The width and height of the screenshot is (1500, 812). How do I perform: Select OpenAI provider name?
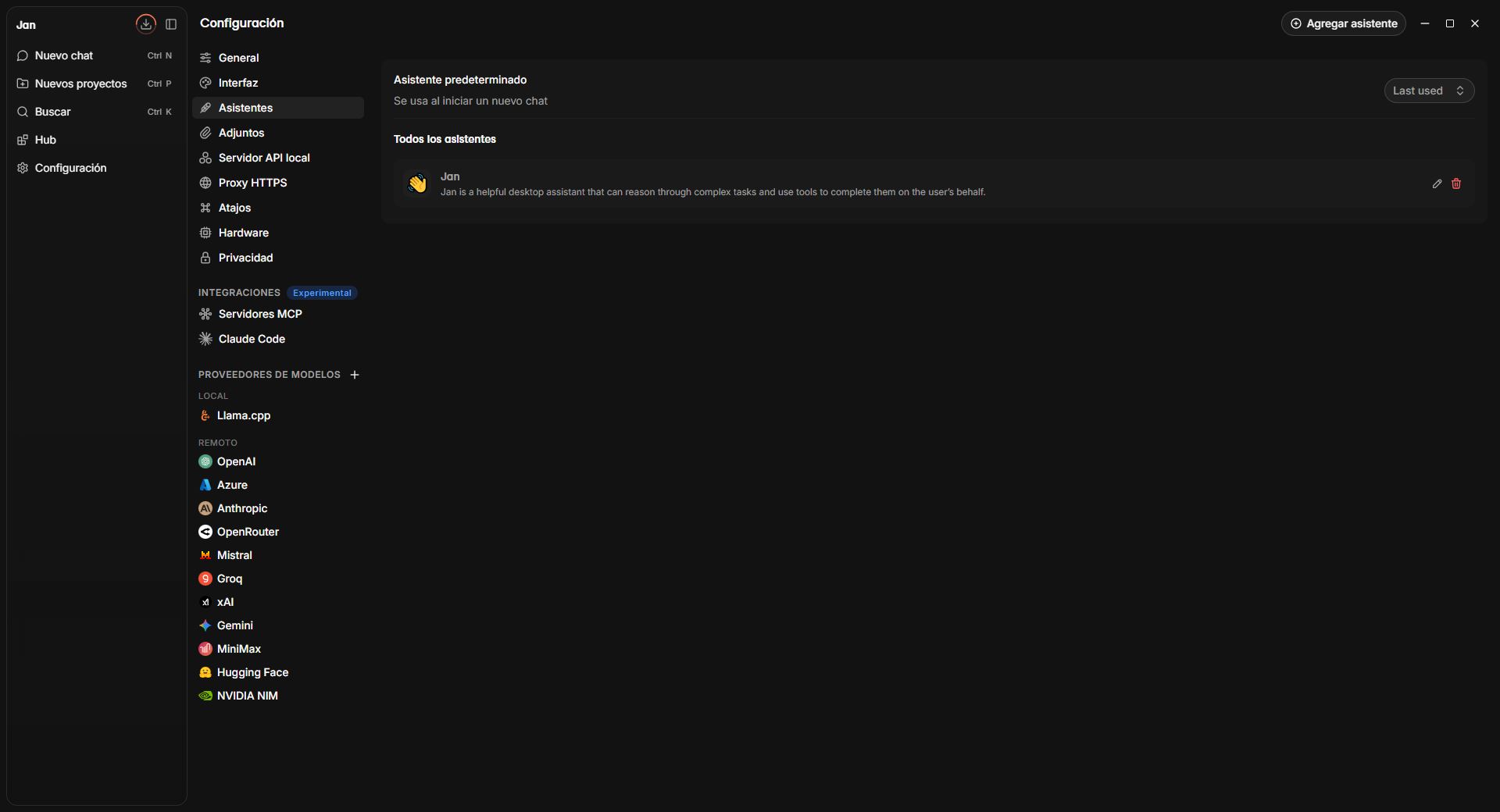[236, 461]
